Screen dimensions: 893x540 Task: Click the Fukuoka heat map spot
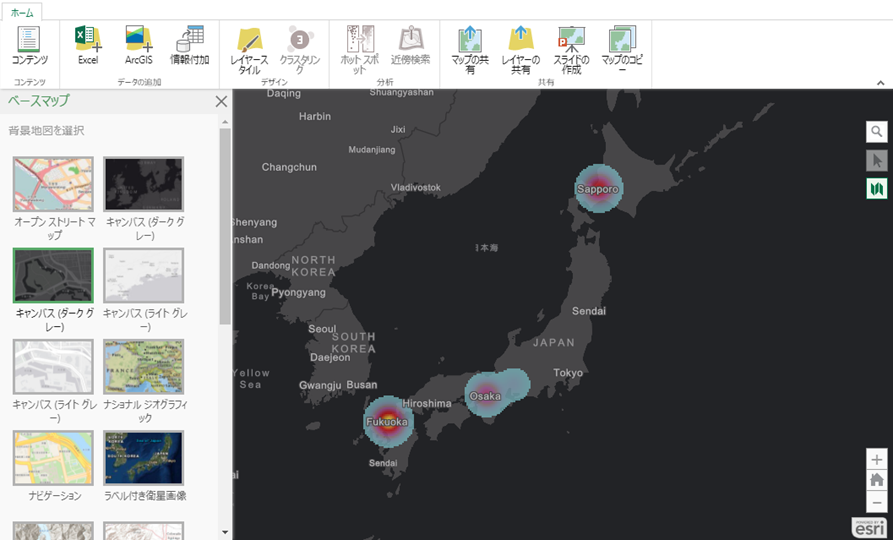point(388,422)
